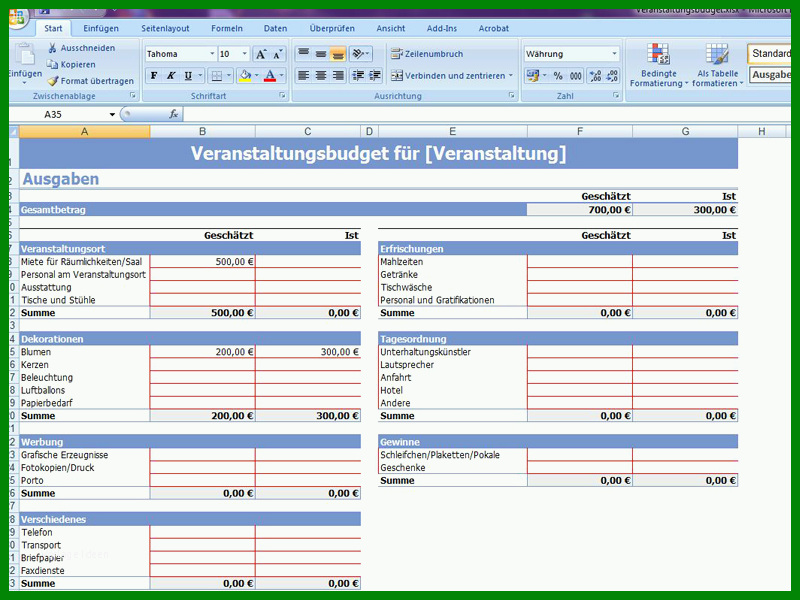Open underline style dropdown arrow

pyautogui.click(x=200, y=76)
